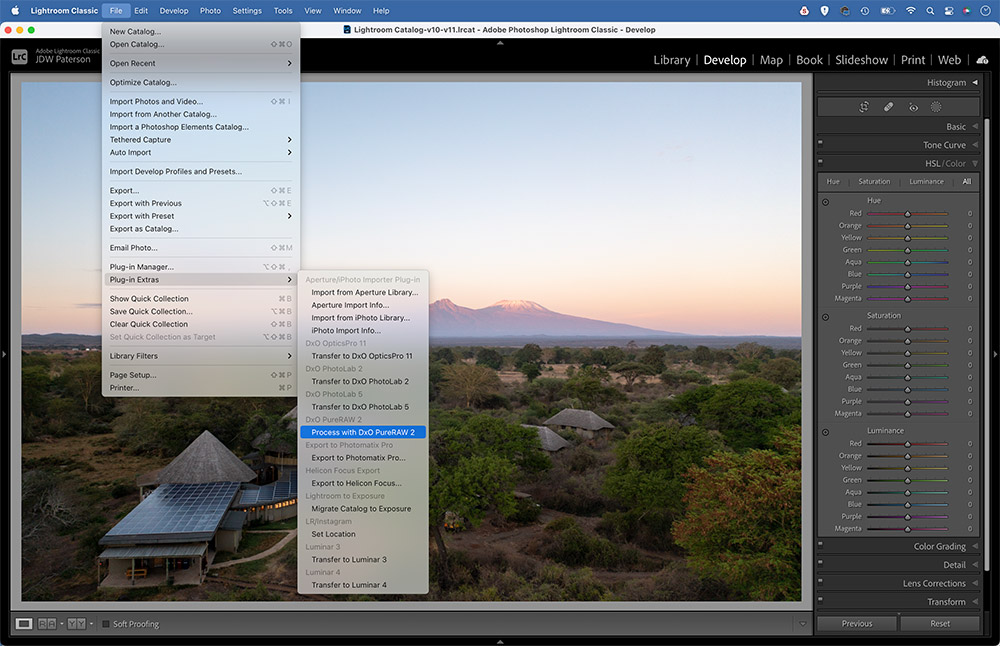Click the clock icon in the menu bar
1000x646 pixels.
coord(985,11)
